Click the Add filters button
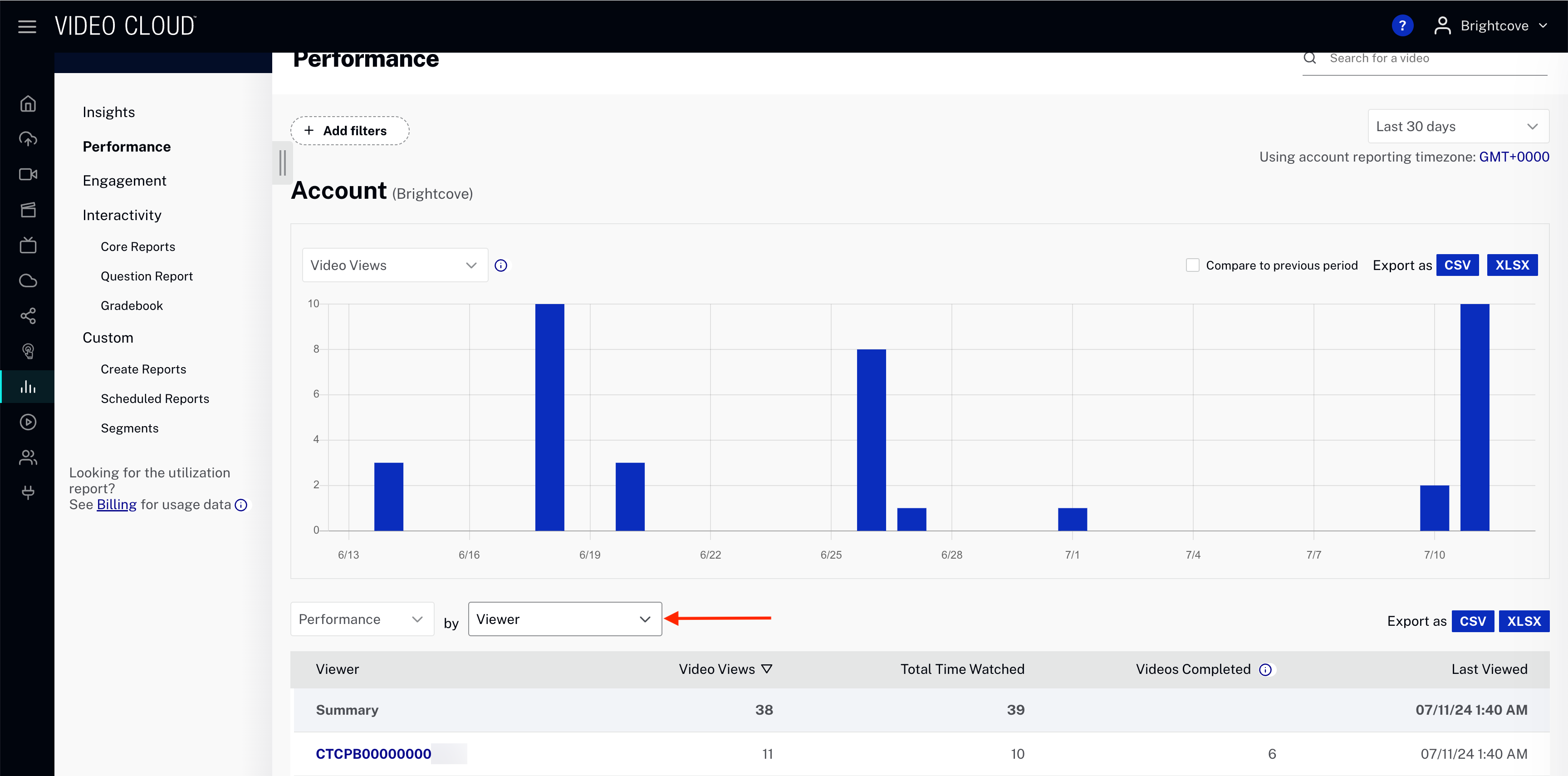Image resolution: width=1568 pixels, height=776 pixels. (x=349, y=131)
